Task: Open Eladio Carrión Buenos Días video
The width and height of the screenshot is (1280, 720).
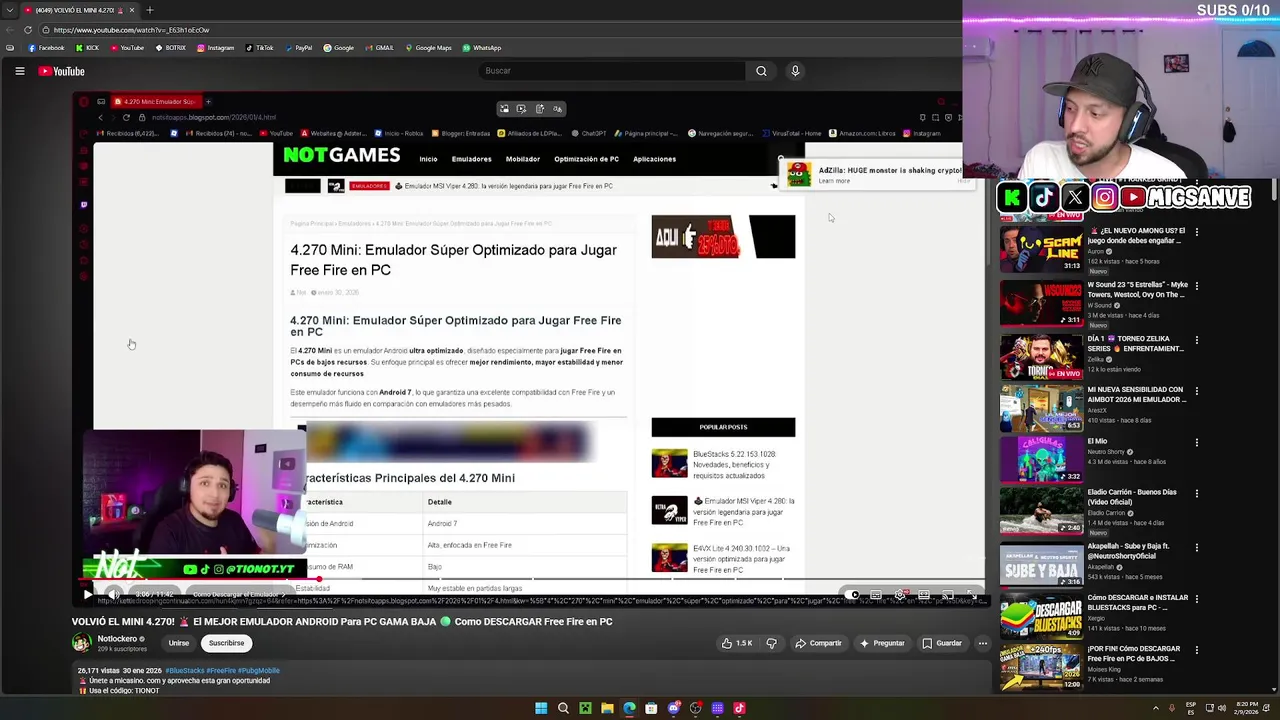Action: coord(1041,511)
